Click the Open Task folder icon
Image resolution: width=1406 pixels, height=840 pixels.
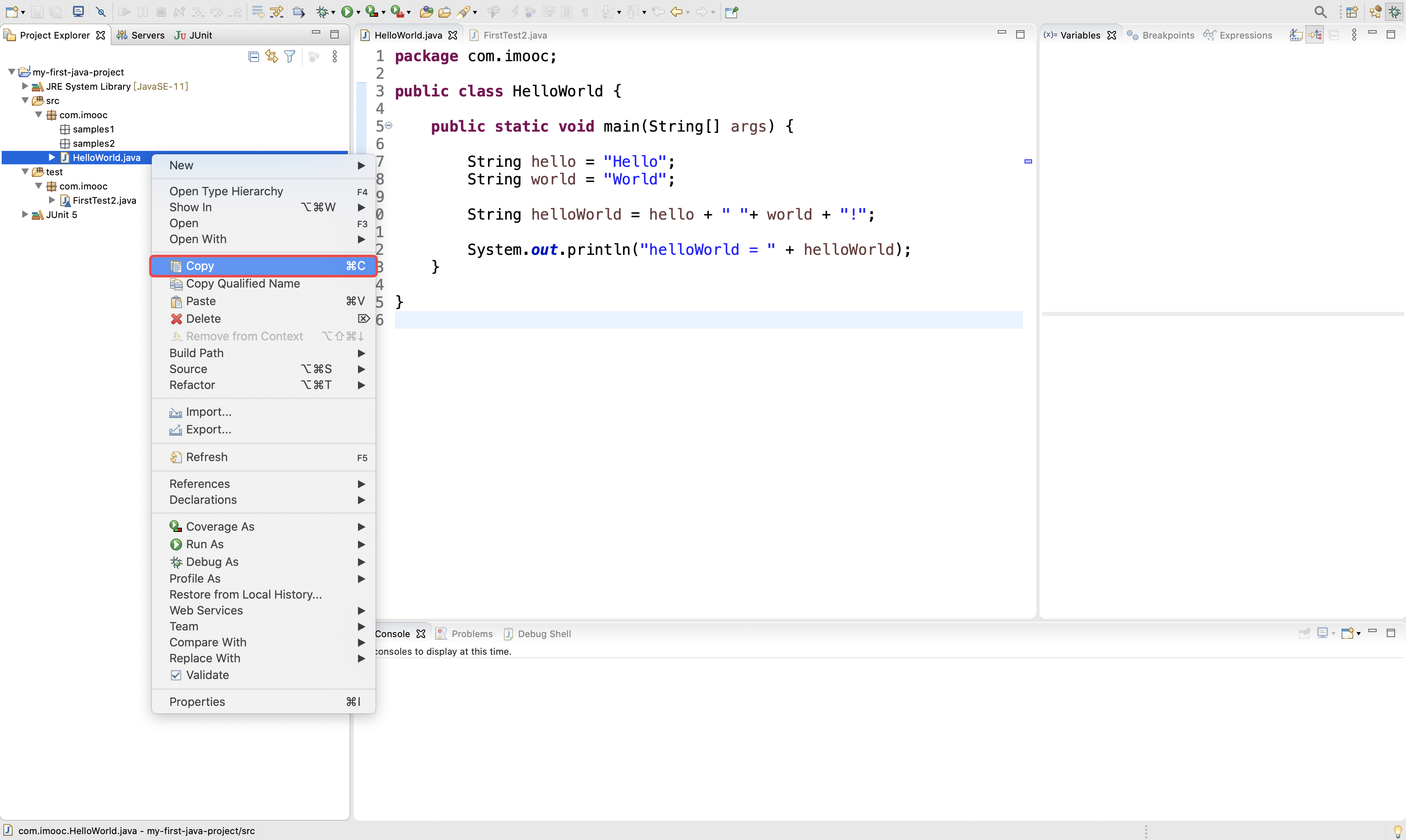(445, 12)
